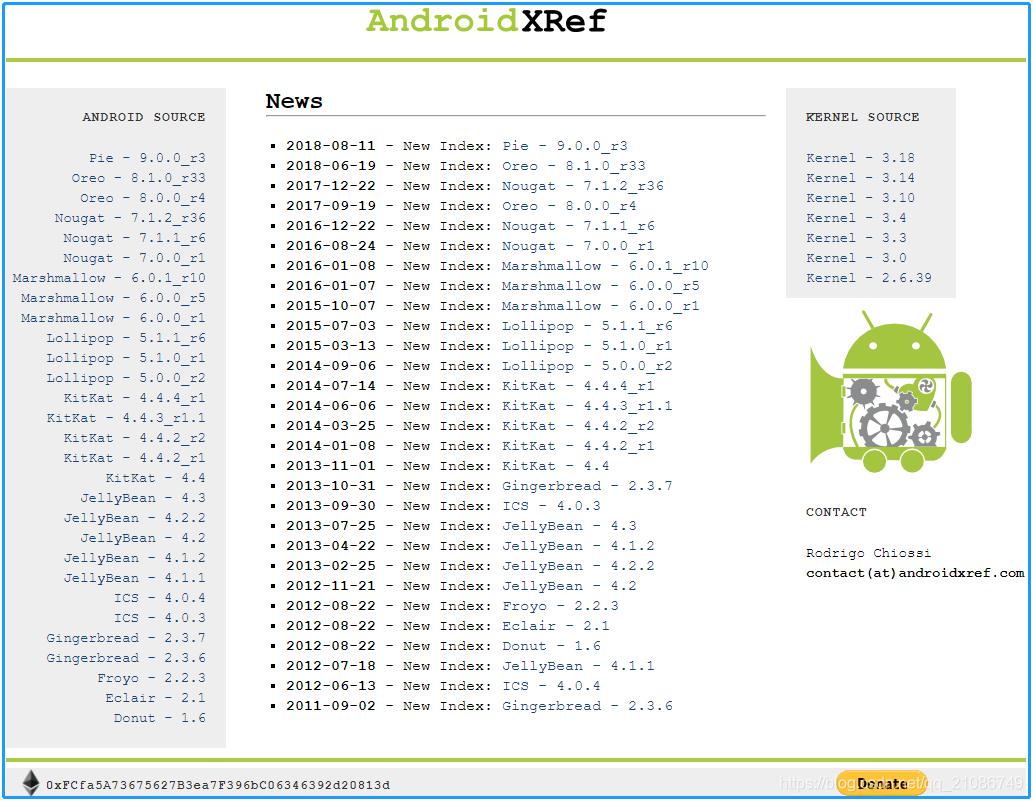Select Nougat 7.1.1_r6 in Android Source sidebar
This screenshot has width=1033, height=802.
coord(134,238)
